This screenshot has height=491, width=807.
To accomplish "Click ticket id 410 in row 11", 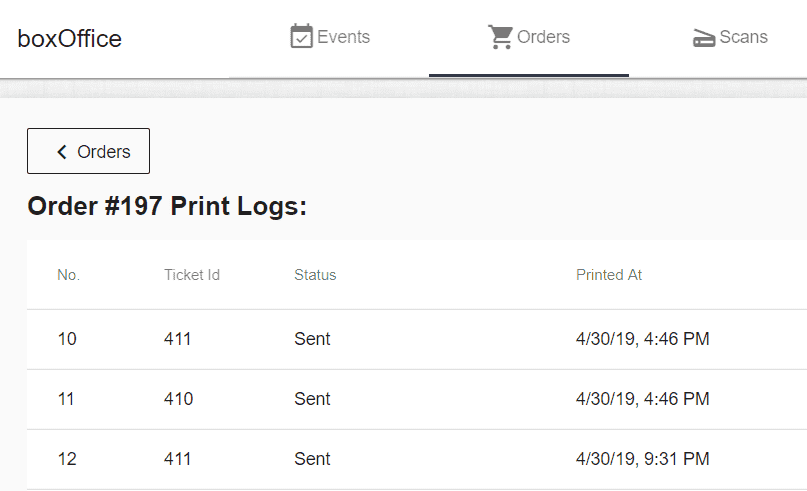I will 179,399.
